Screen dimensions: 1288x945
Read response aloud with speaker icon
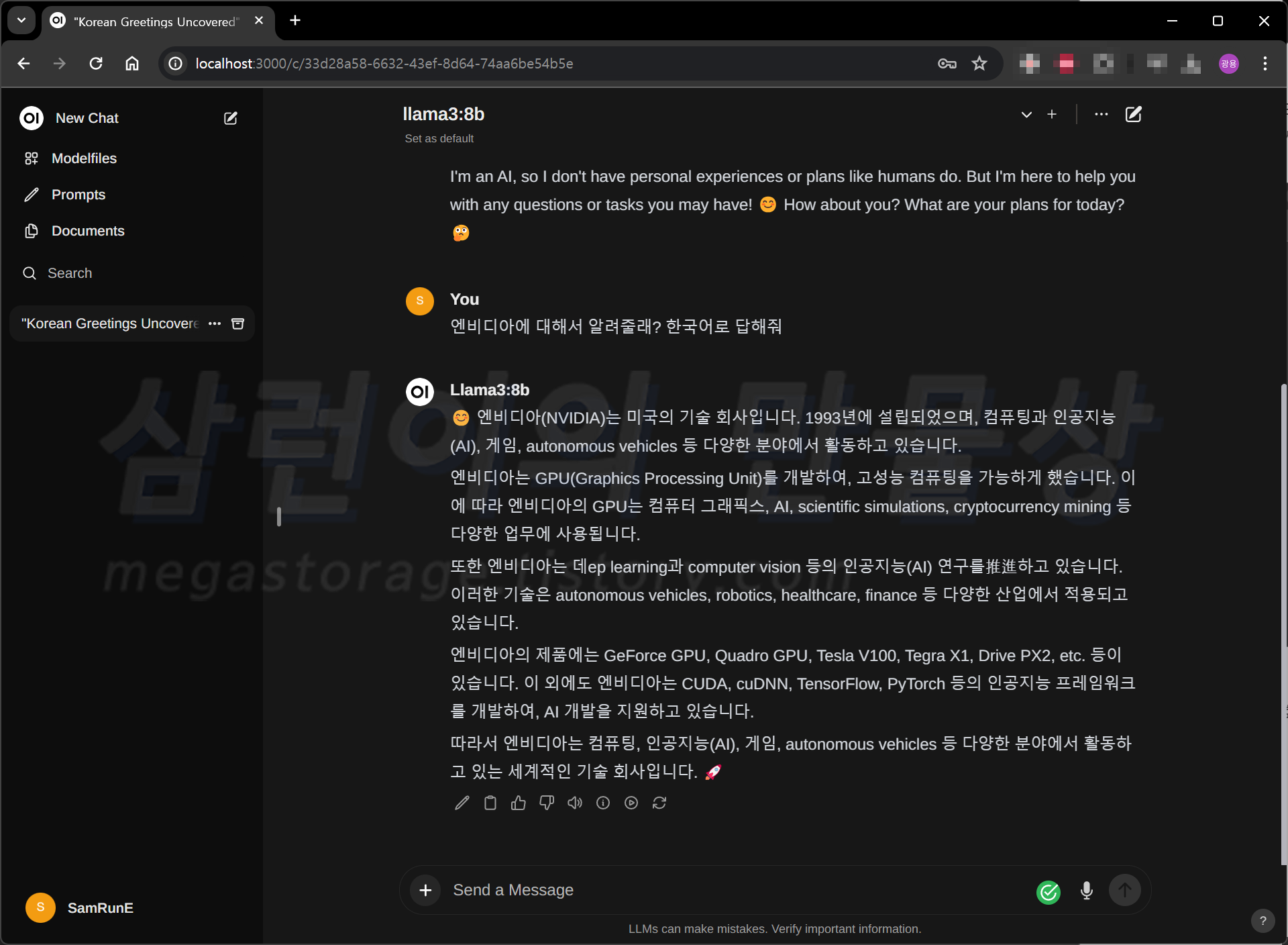(x=575, y=803)
